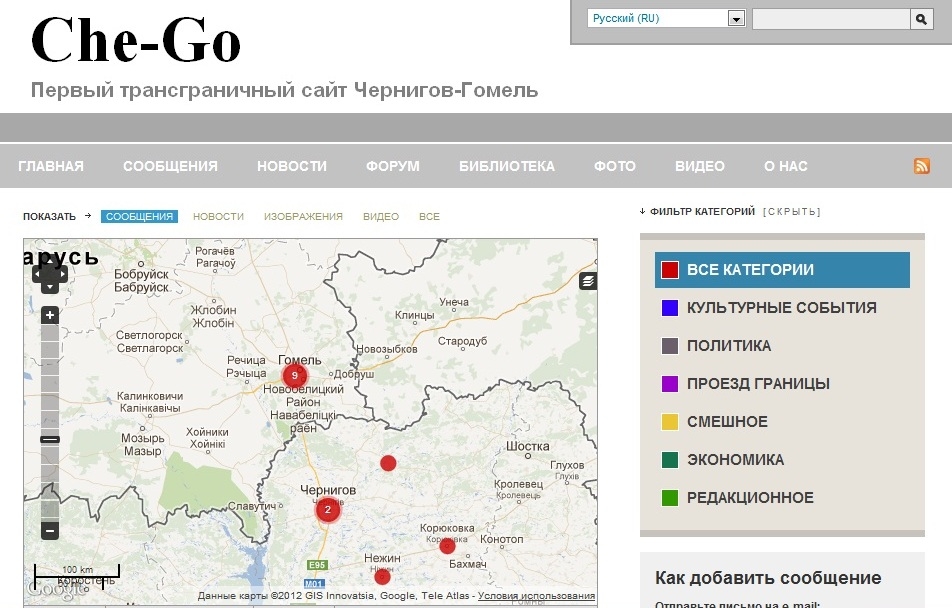Pan the map up with arrow control
The width and height of the screenshot is (952, 608).
click(50, 259)
